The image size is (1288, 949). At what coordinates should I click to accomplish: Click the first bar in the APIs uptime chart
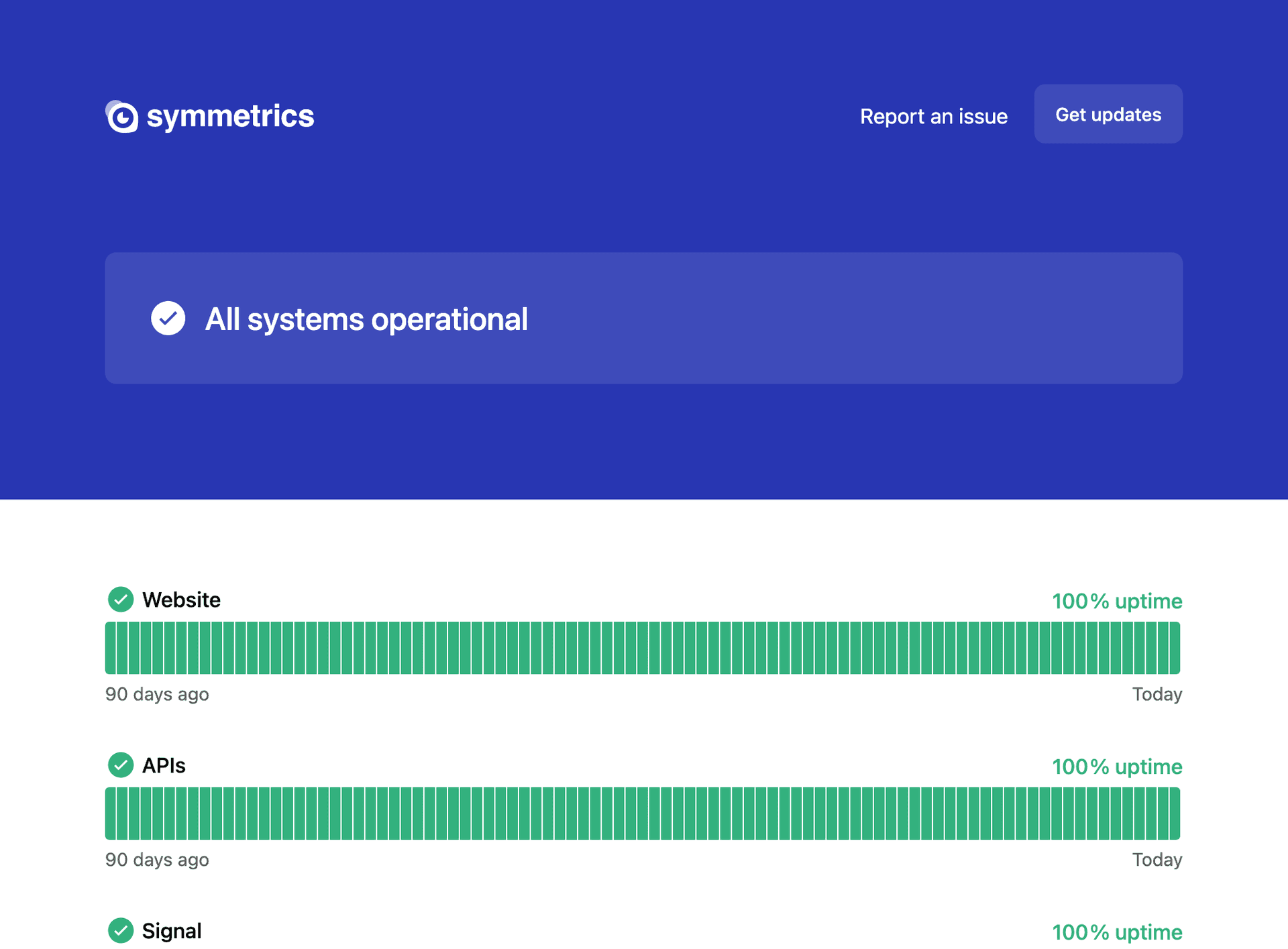tap(111, 813)
